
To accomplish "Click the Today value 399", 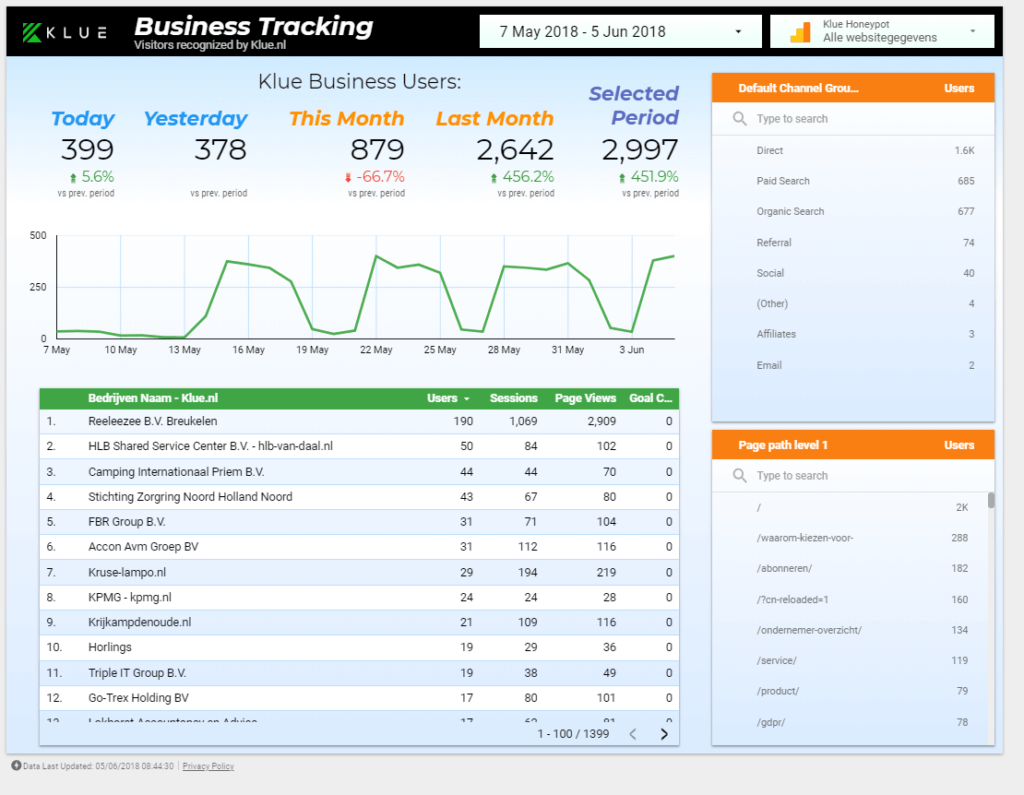I will click(87, 150).
